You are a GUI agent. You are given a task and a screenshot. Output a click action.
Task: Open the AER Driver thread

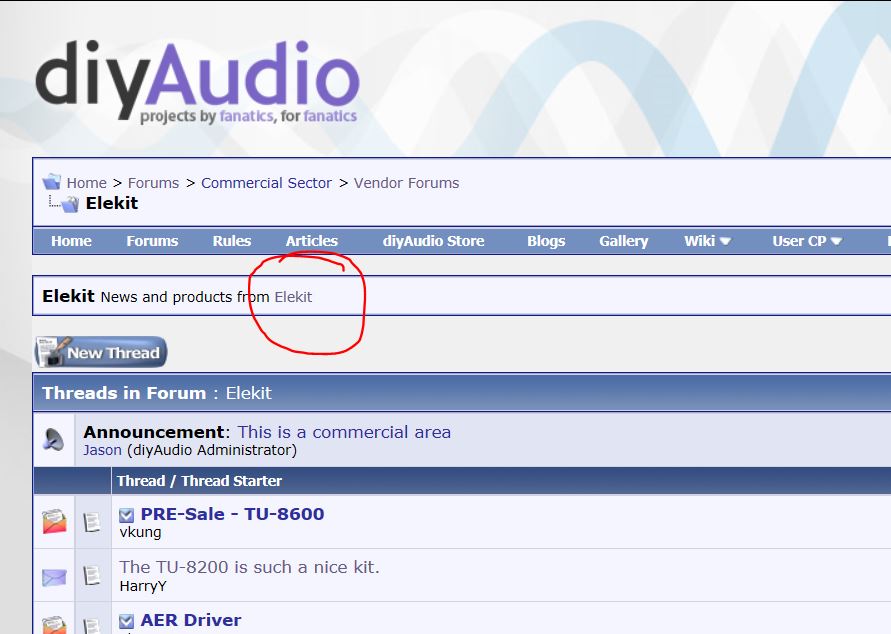(191, 620)
